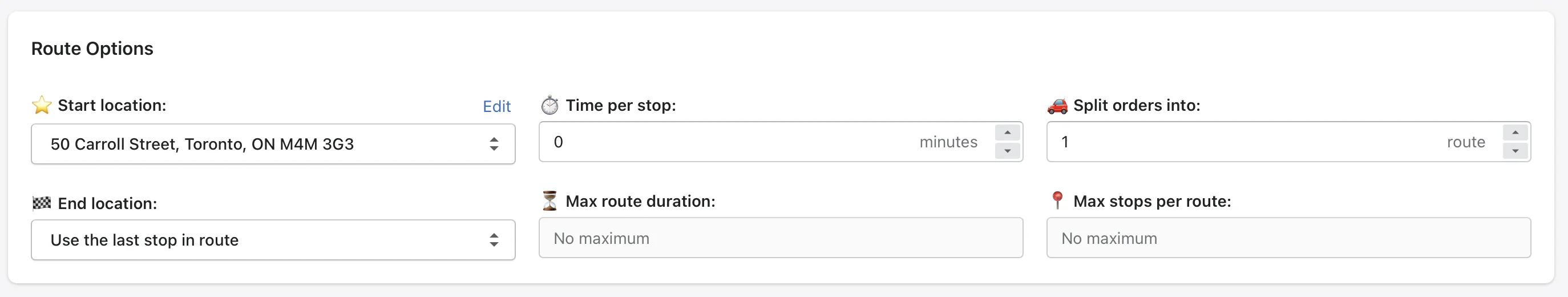
Task: Click the arrows on the End location select
Action: click(x=494, y=240)
